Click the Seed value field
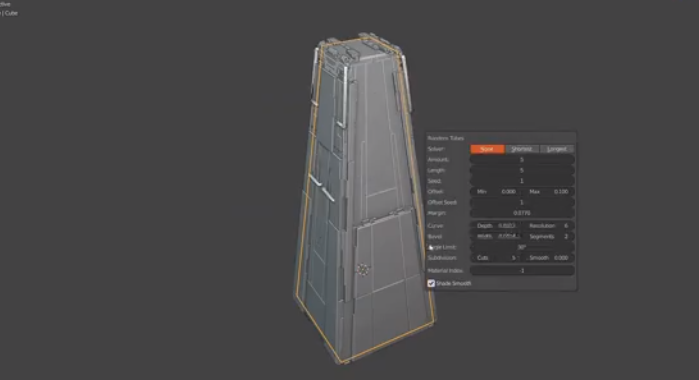Viewport: 699px width, 380px height. click(522, 181)
